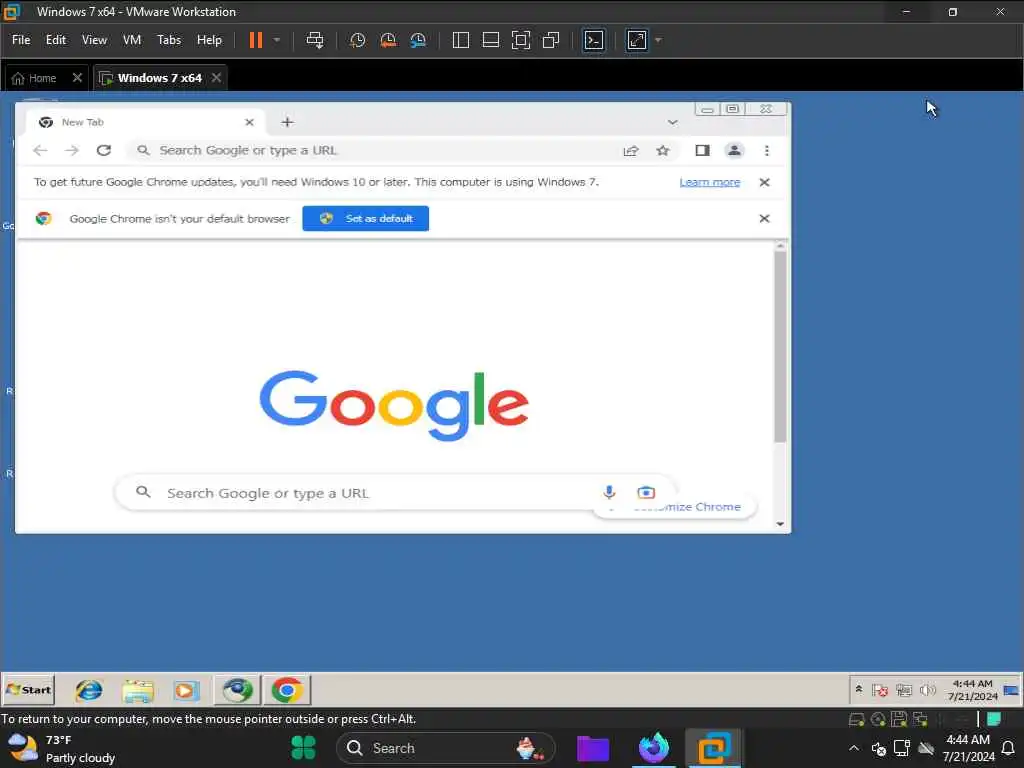Screen dimensions: 1024x768
Task: Click Windows 7 volume icon
Action: [927, 690]
